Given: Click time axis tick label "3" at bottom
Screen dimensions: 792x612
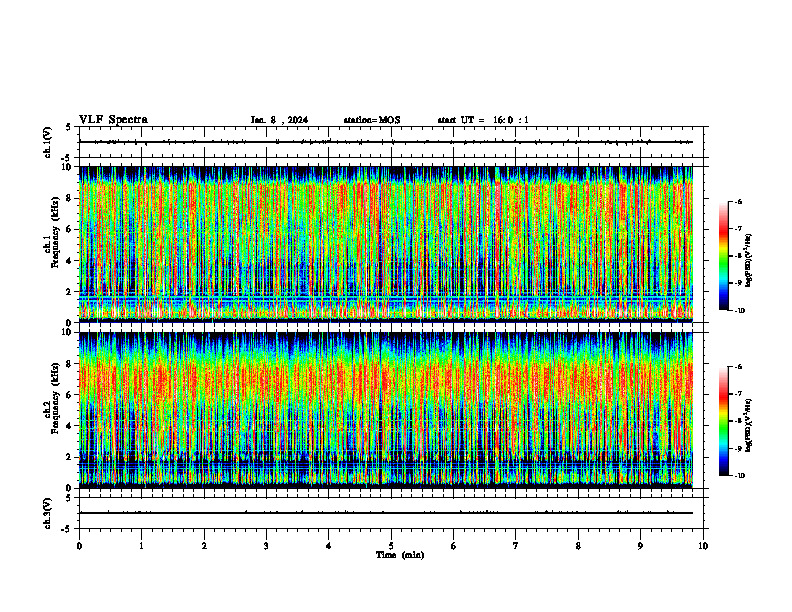Looking at the screenshot, I should pos(266,546).
